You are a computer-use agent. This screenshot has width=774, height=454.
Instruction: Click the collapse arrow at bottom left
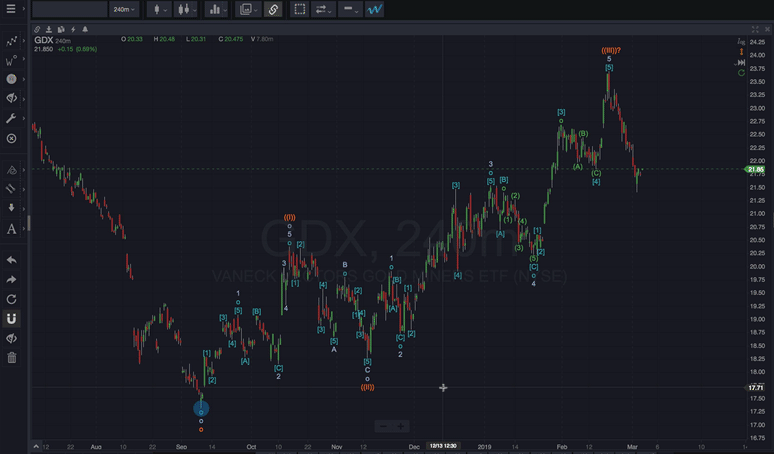pyautogui.click(x=36, y=447)
